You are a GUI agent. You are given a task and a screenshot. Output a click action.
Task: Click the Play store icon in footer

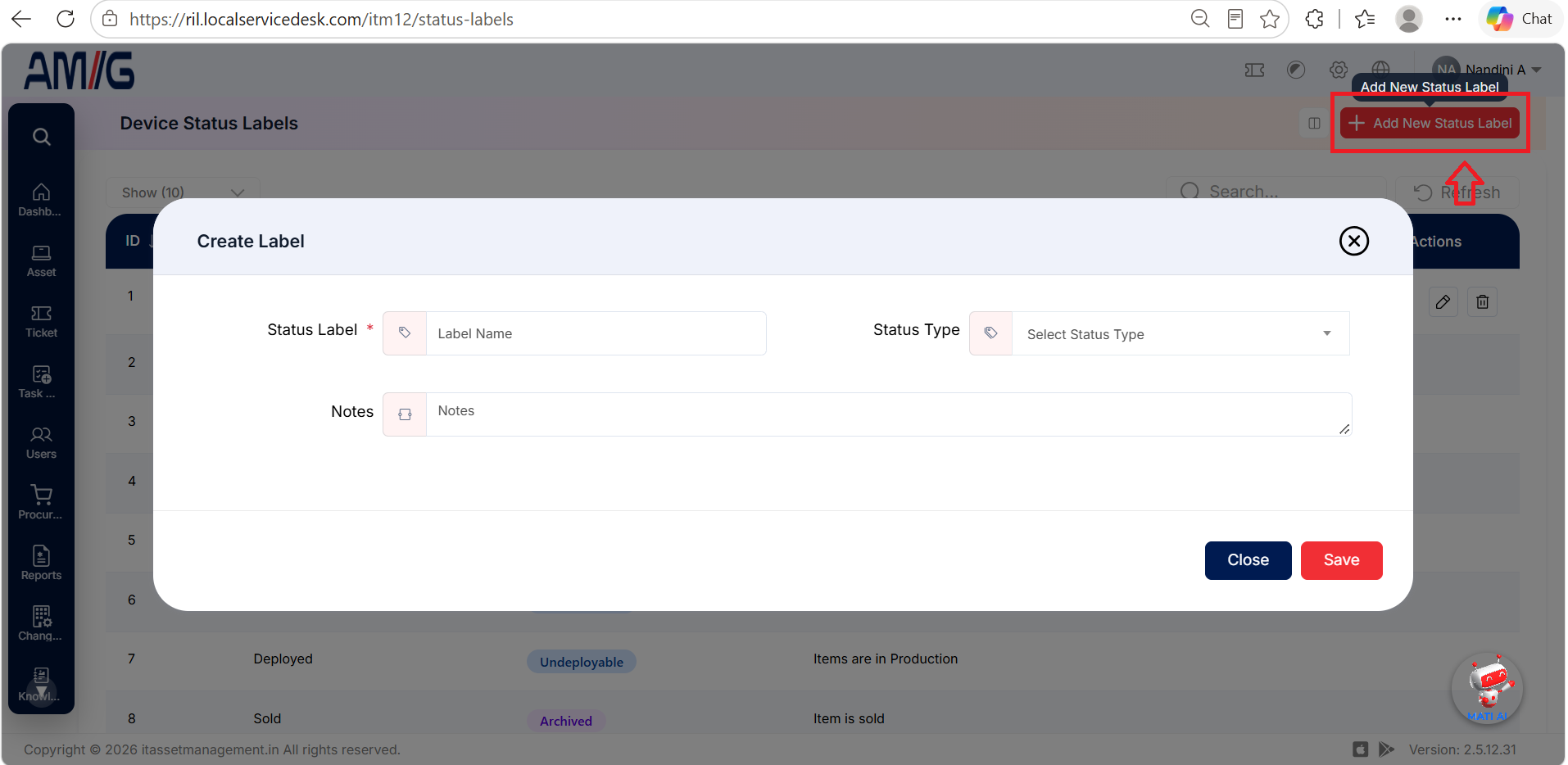[1386, 749]
